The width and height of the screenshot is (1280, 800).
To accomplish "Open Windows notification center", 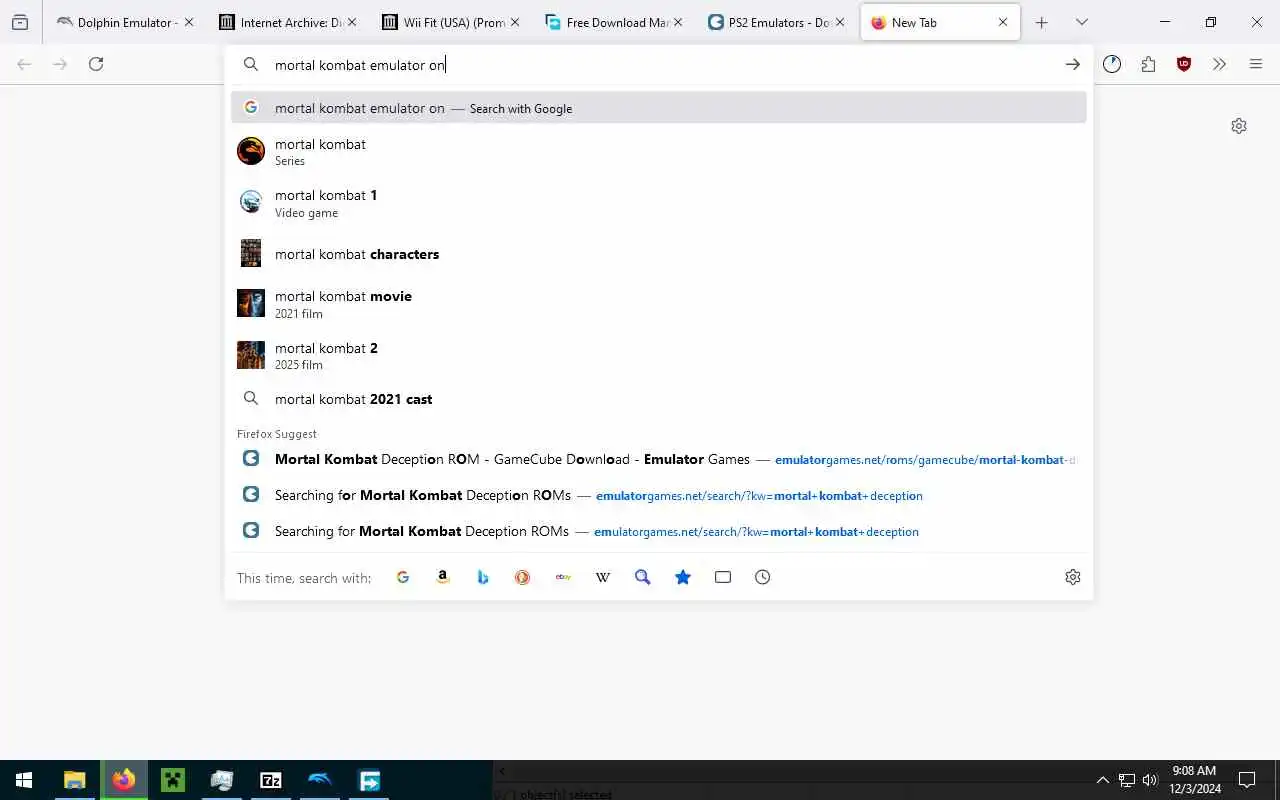I will pyautogui.click(x=1247, y=780).
